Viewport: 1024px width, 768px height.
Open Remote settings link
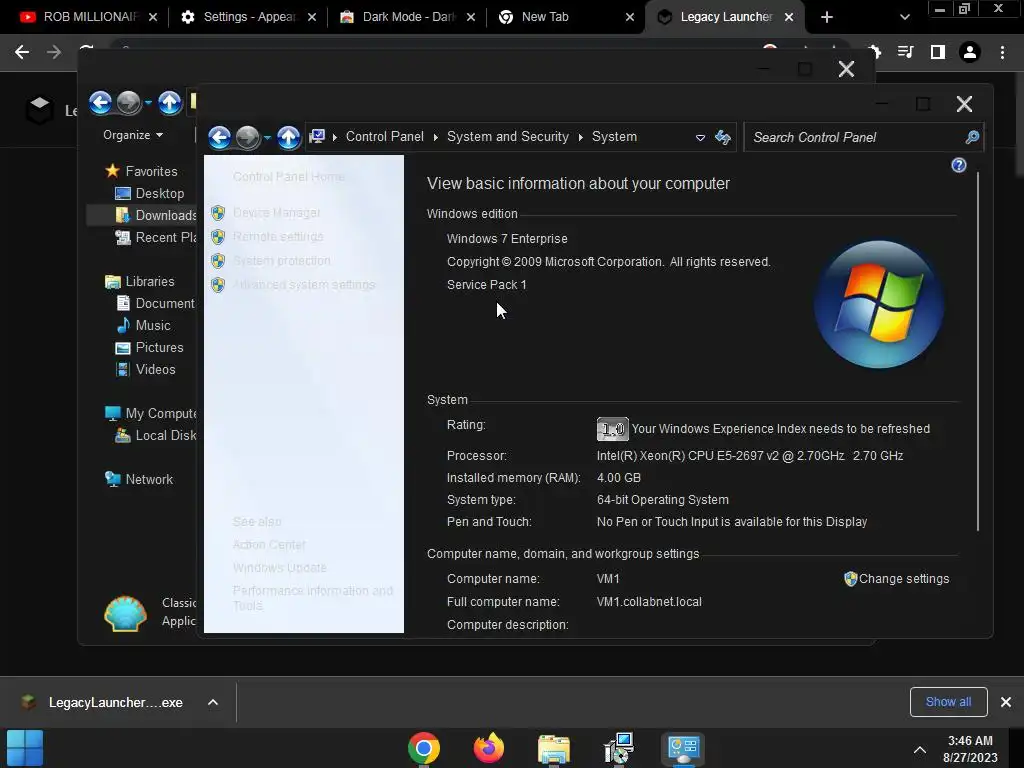[278, 236]
